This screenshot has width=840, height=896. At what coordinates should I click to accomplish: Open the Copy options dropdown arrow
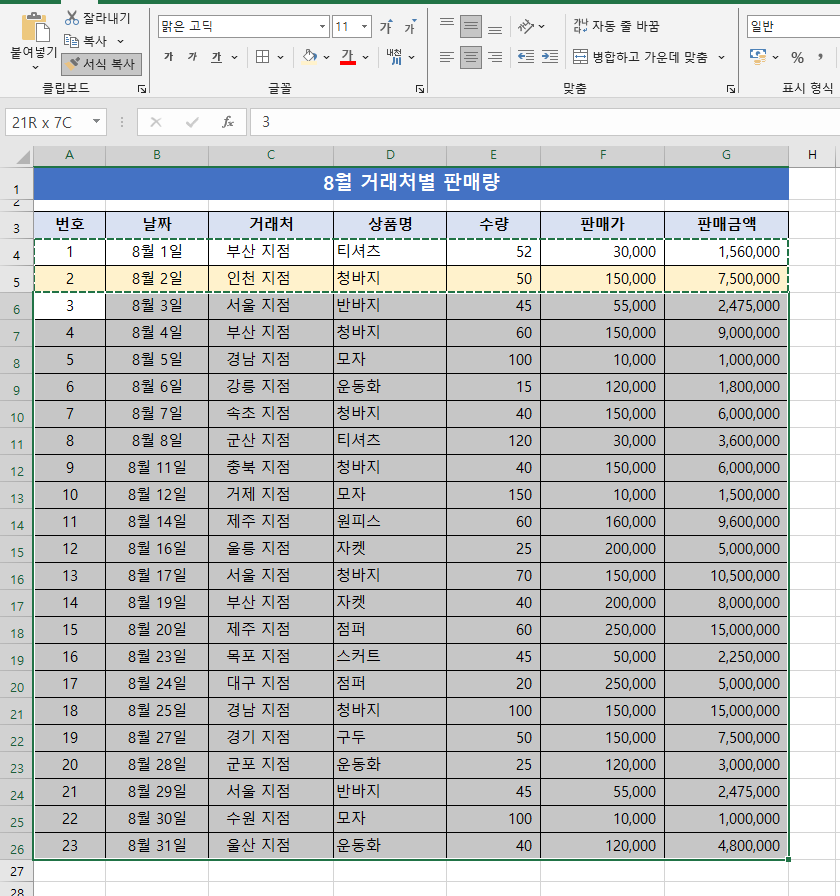121,41
